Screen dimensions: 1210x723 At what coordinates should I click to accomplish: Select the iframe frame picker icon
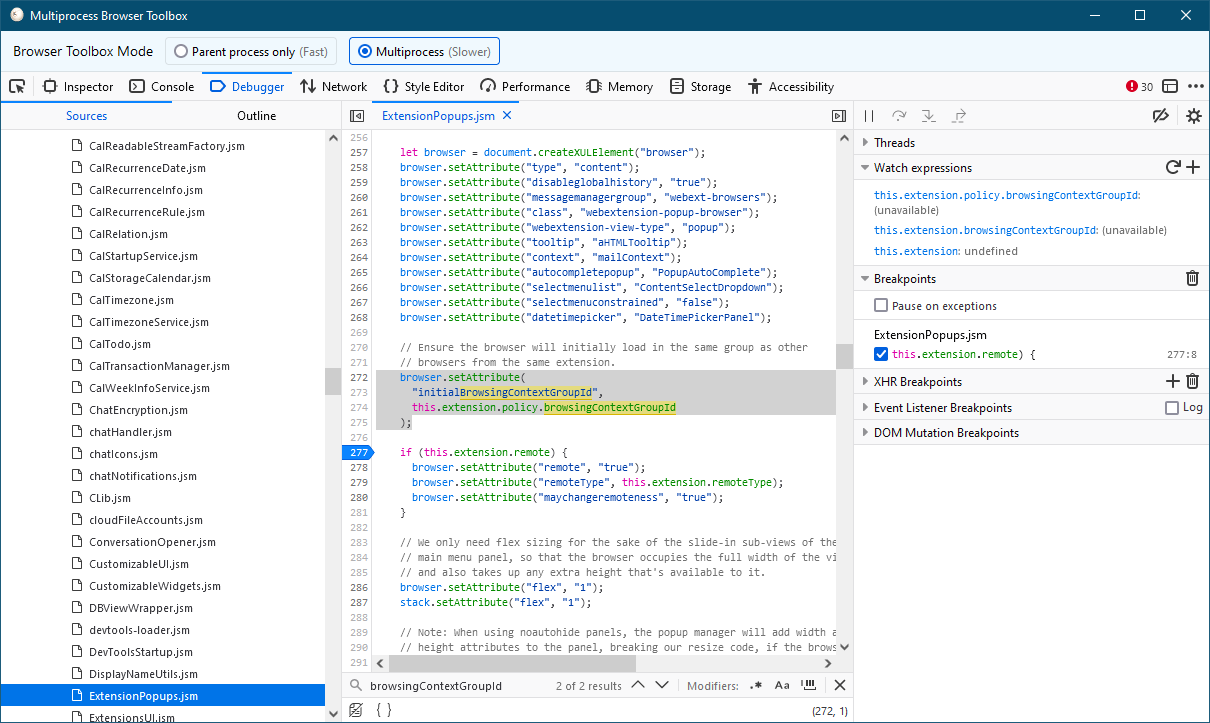(1170, 87)
